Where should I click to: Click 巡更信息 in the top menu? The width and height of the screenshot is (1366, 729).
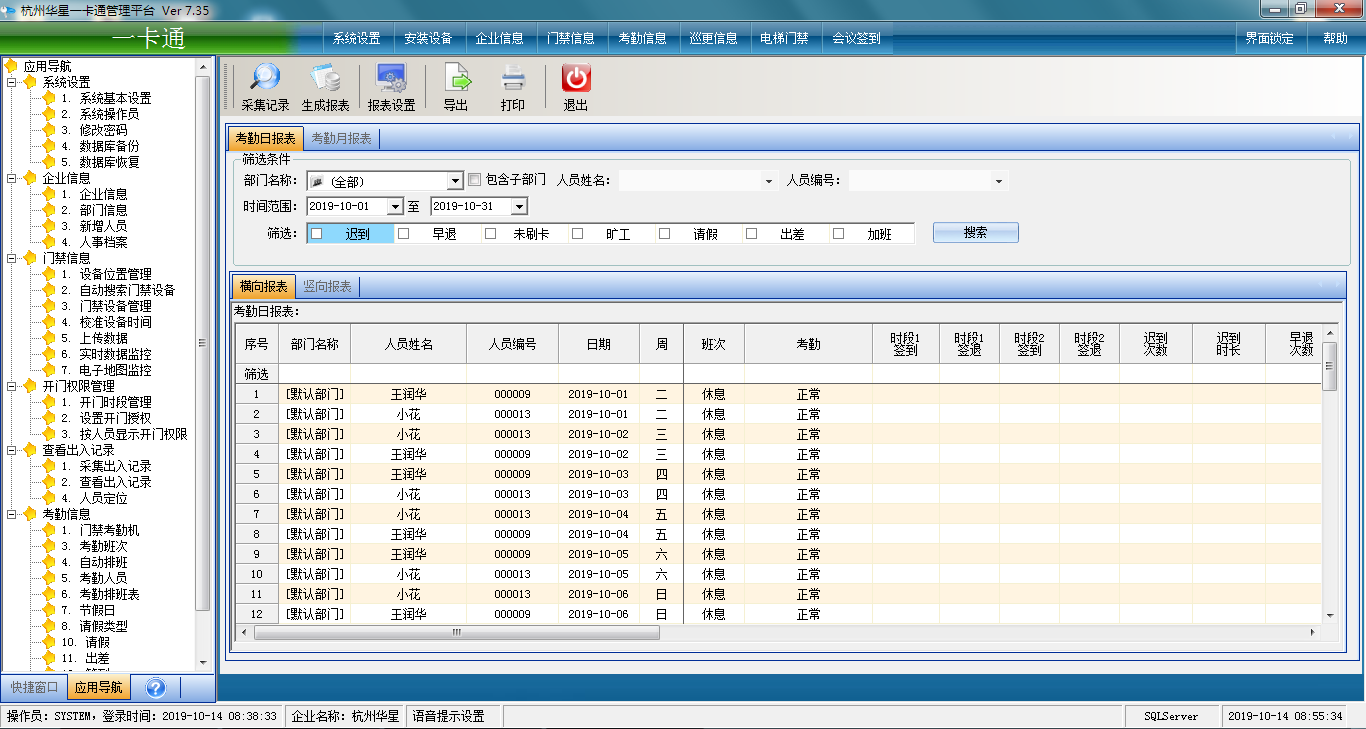click(x=714, y=39)
